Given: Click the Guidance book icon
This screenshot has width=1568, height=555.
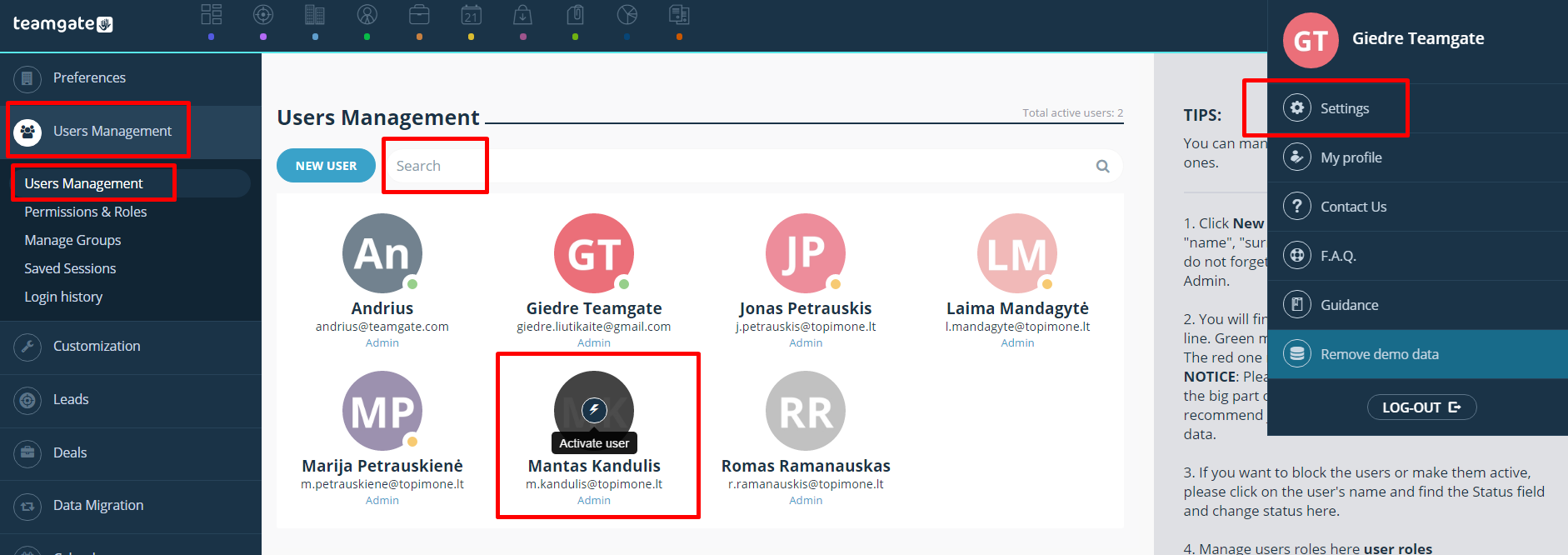Looking at the screenshot, I should pos(1297,304).
